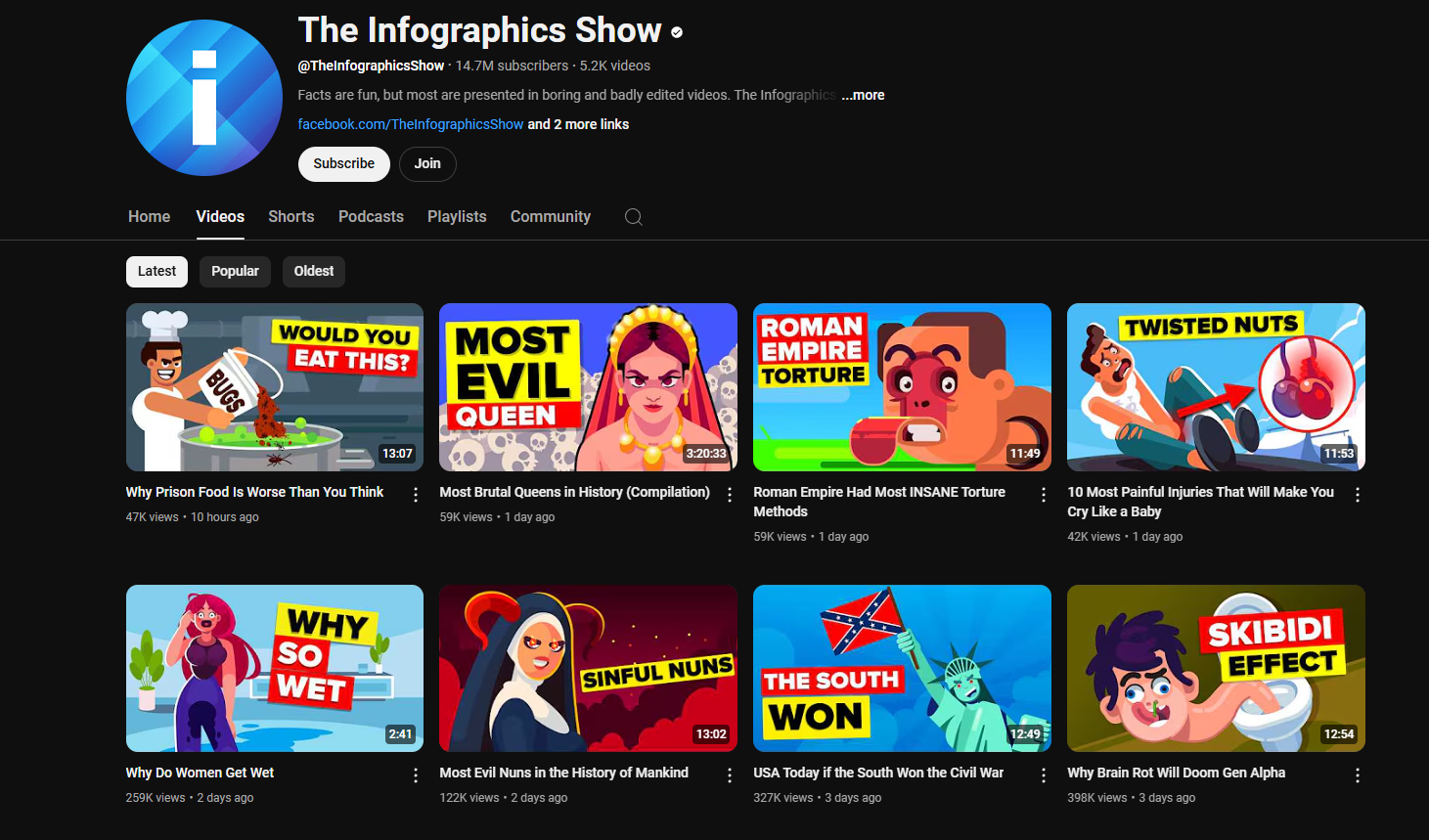Play the 'Why So Wet' thumbnail
Image resolution: width=1429 pixels, height=840 pixels.
point(275,669)
